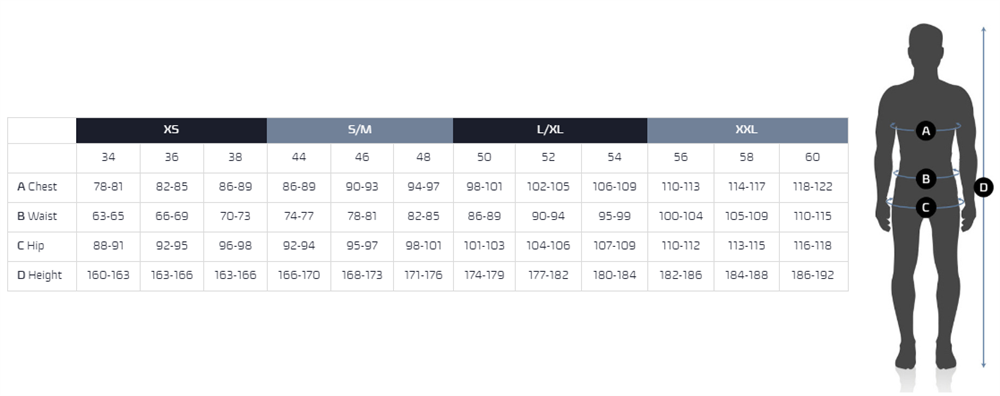Image resolution: width=1000 pixels, height=396 pixels.
Task: Select the XS size header
Action: tap(171, 130)
